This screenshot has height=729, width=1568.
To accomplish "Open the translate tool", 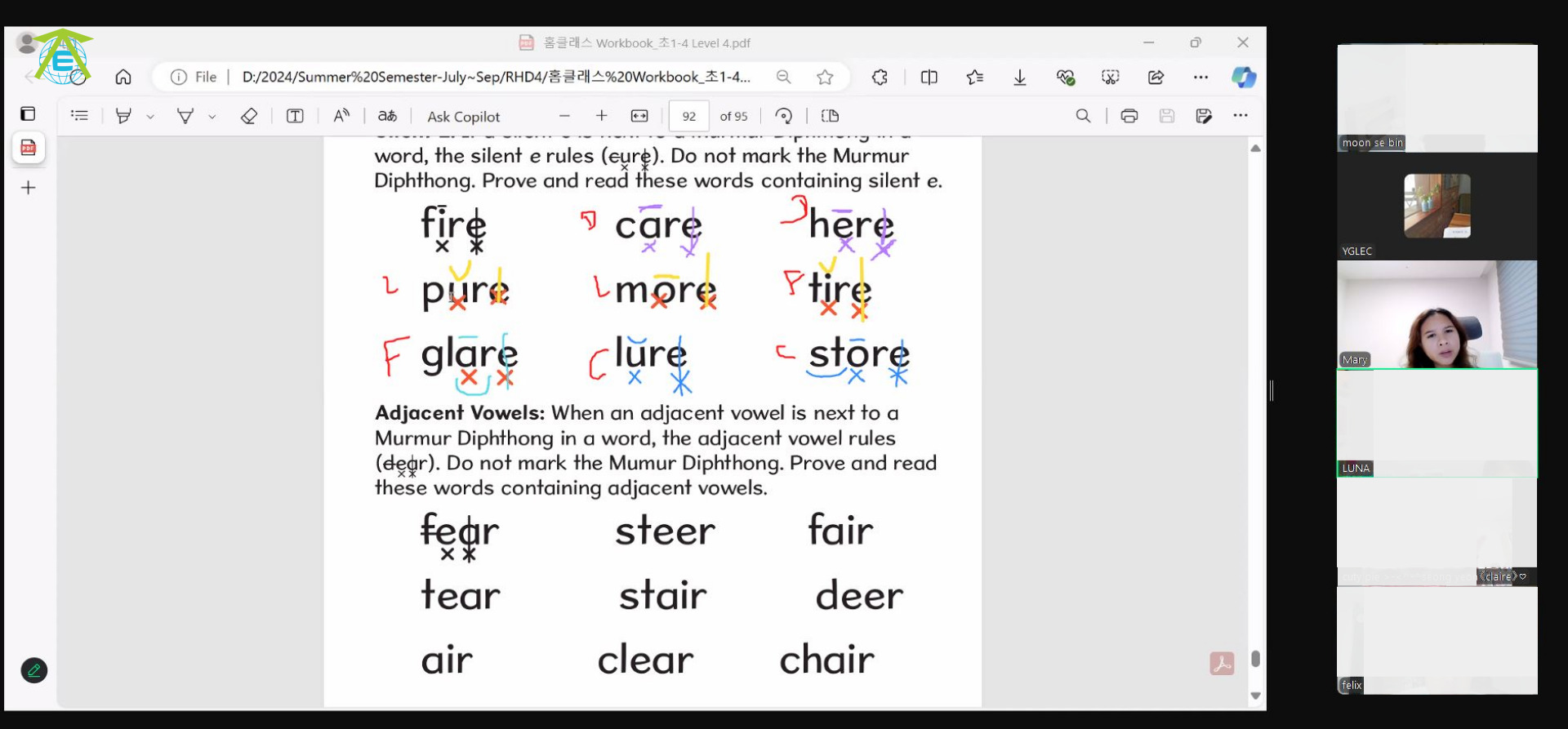I will (387, 116).
